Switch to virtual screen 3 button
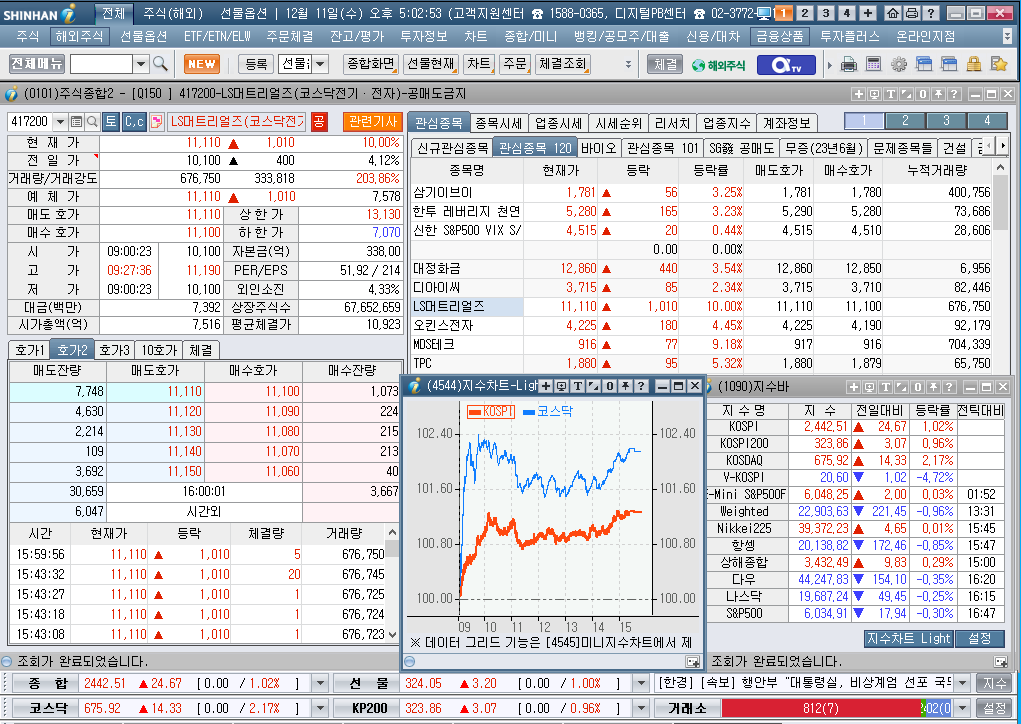This screenshot has height=724, width=1021. (826, 12)
